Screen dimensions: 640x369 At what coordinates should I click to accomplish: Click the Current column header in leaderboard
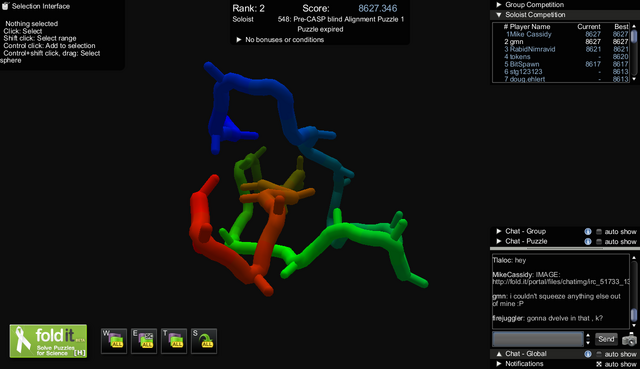(589, 27)
